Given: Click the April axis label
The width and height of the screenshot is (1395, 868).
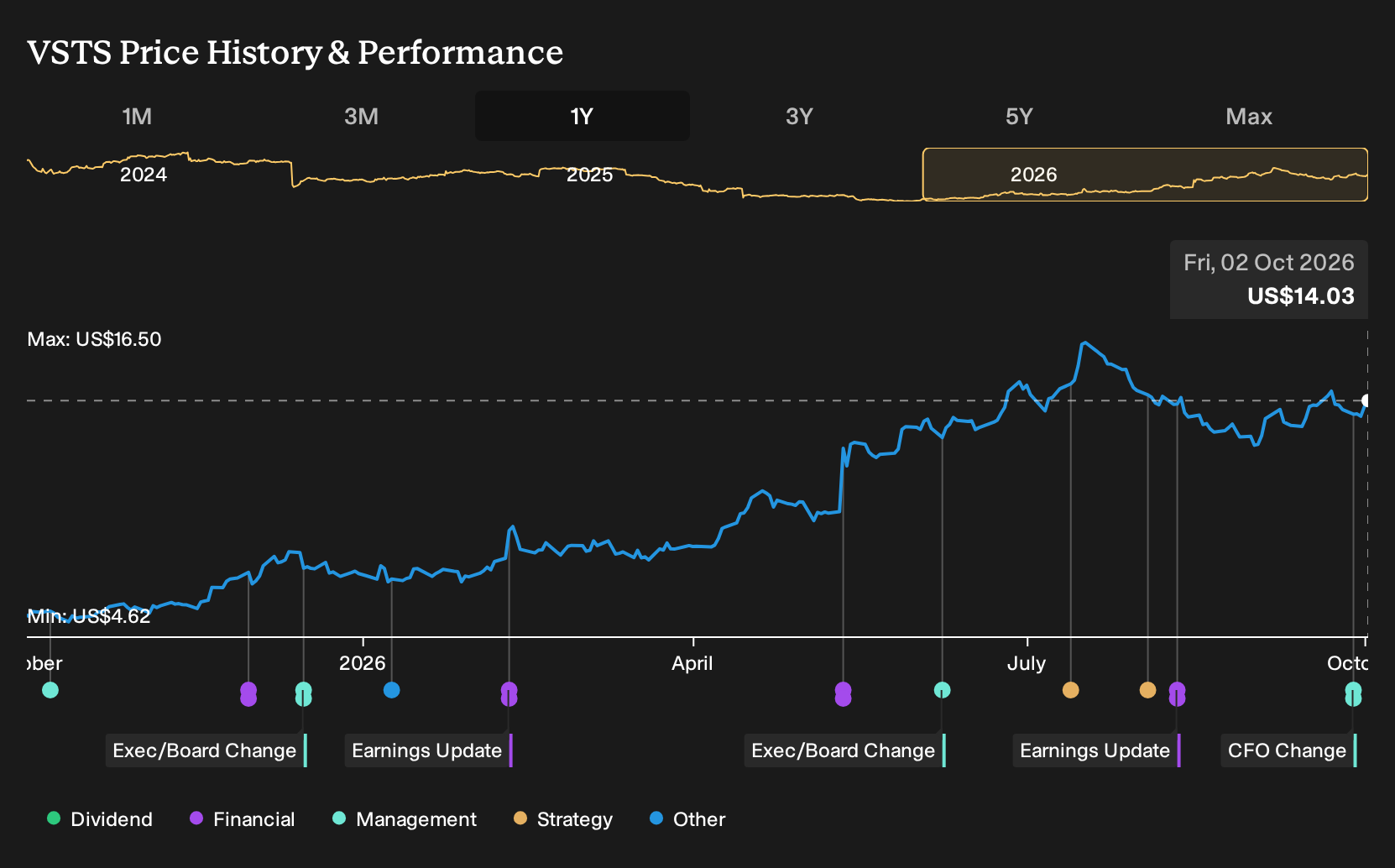Looking at the screenshot, I should point(692,663).
